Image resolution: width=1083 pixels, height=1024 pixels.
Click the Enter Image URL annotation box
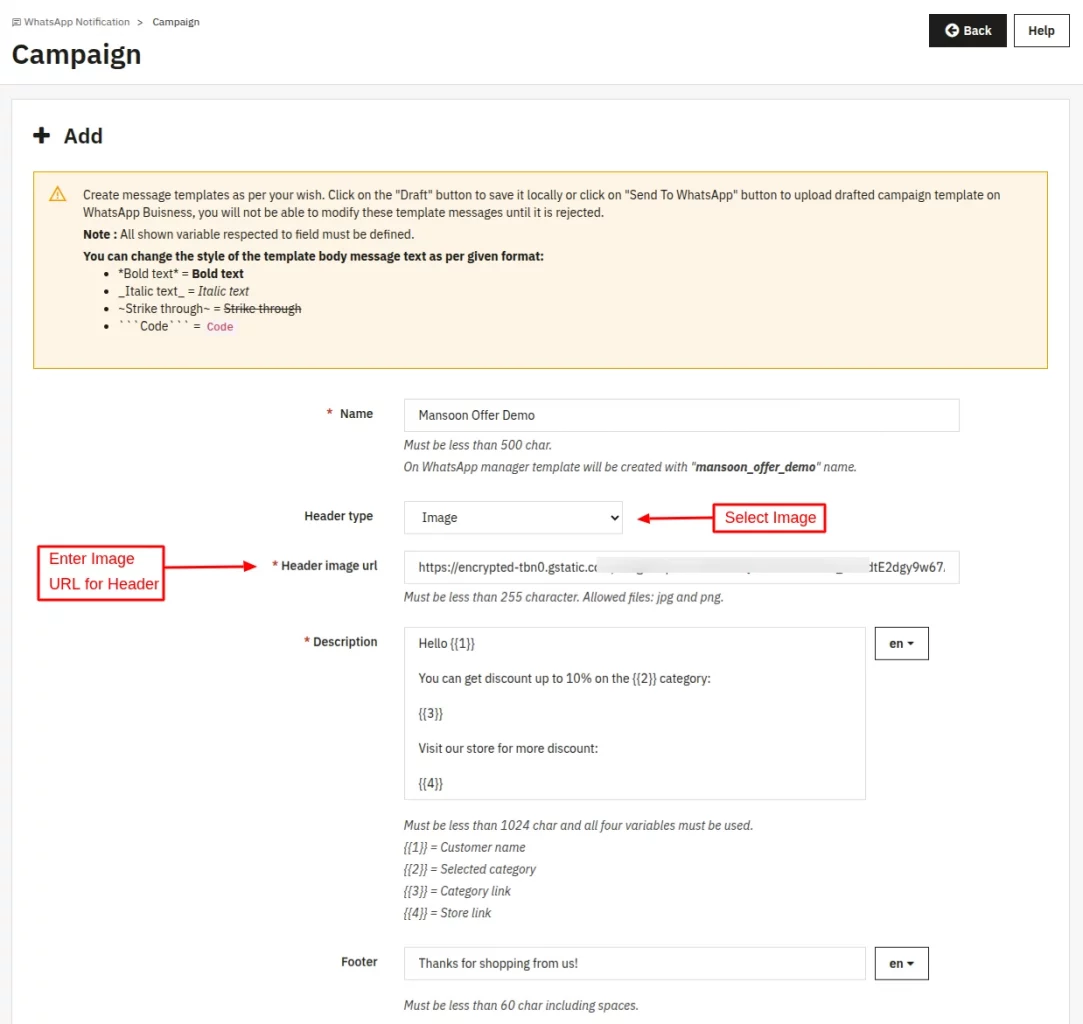(x=100, y=572)
